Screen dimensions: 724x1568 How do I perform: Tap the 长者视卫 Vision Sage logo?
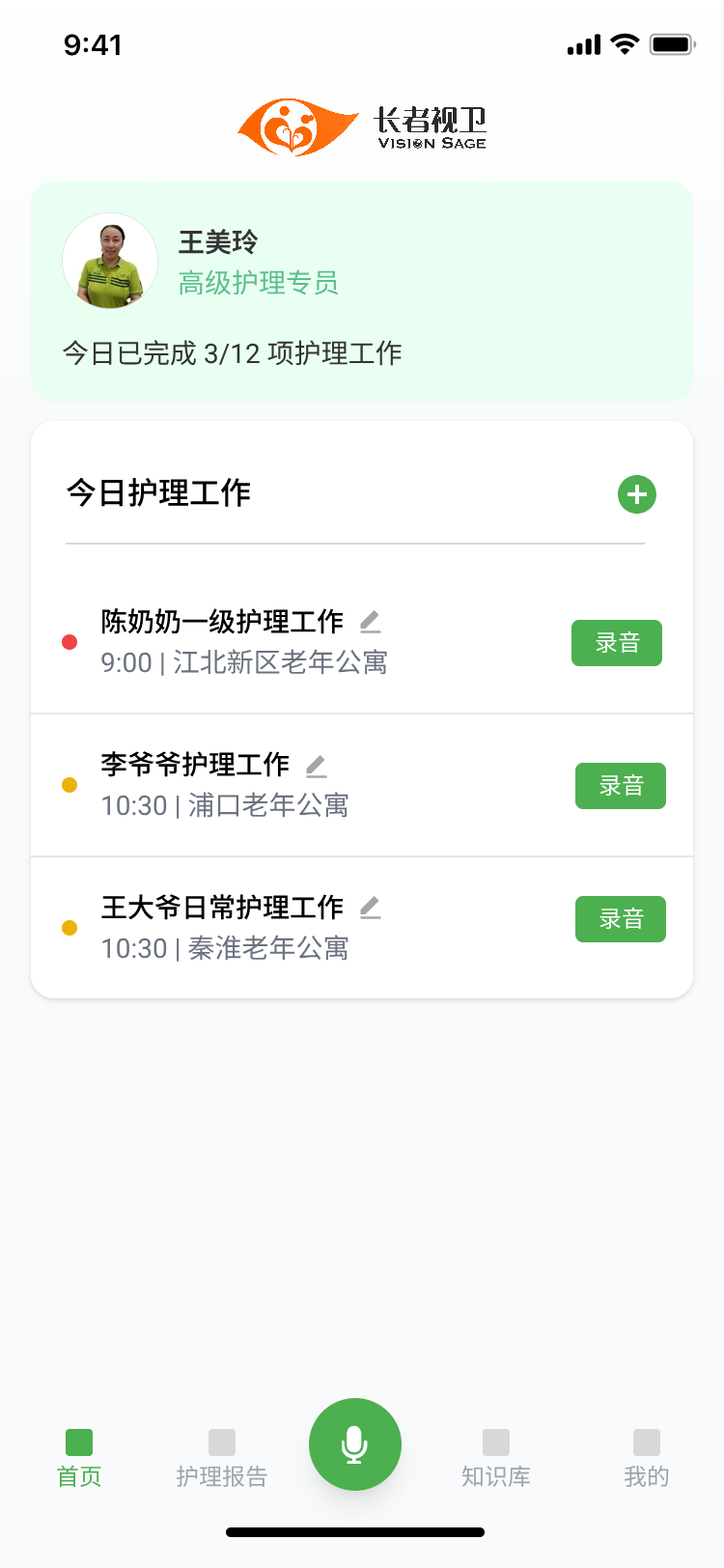click(x=362, y=127)
